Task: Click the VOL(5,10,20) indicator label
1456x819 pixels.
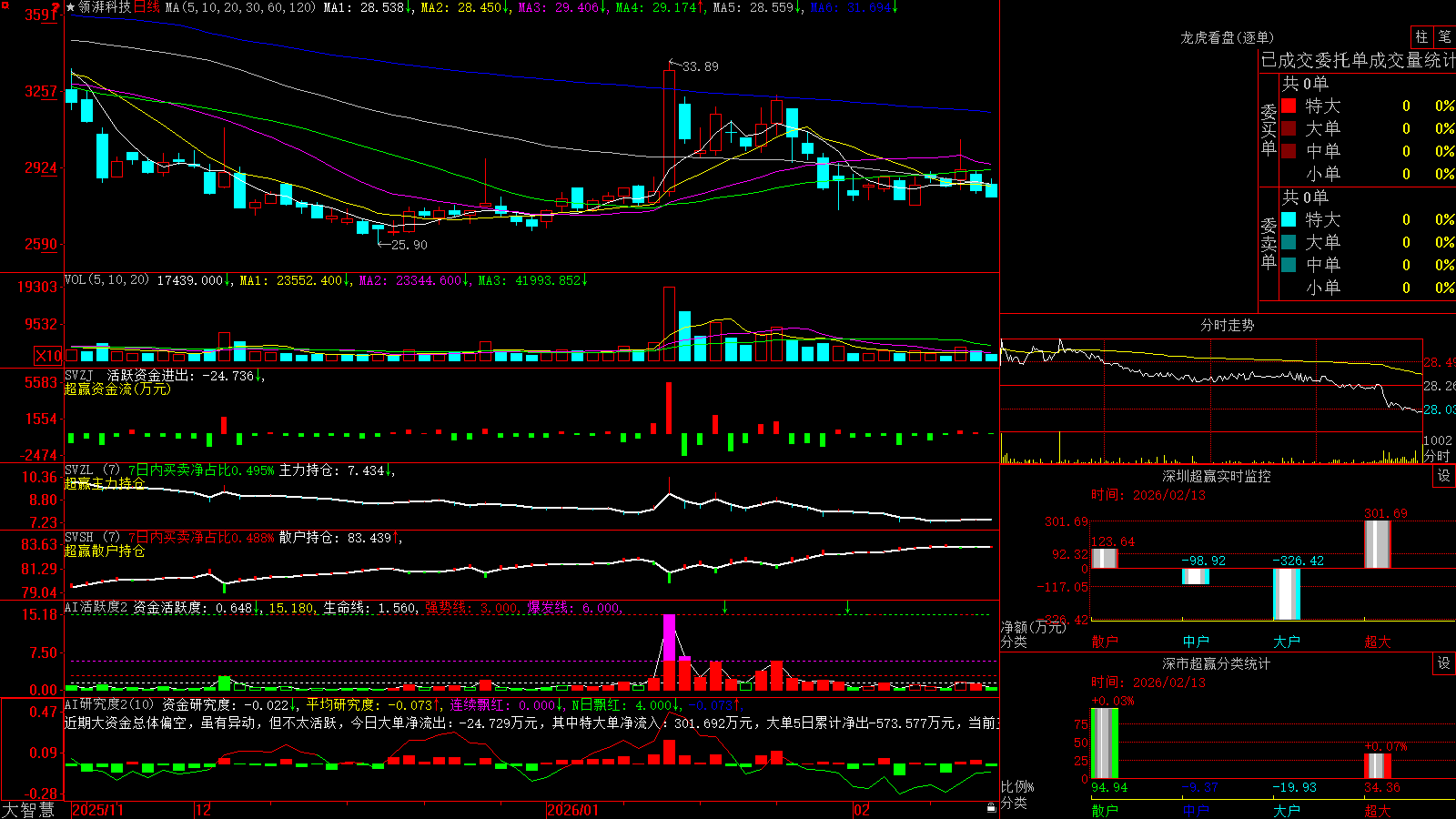Action: (107, 280)
